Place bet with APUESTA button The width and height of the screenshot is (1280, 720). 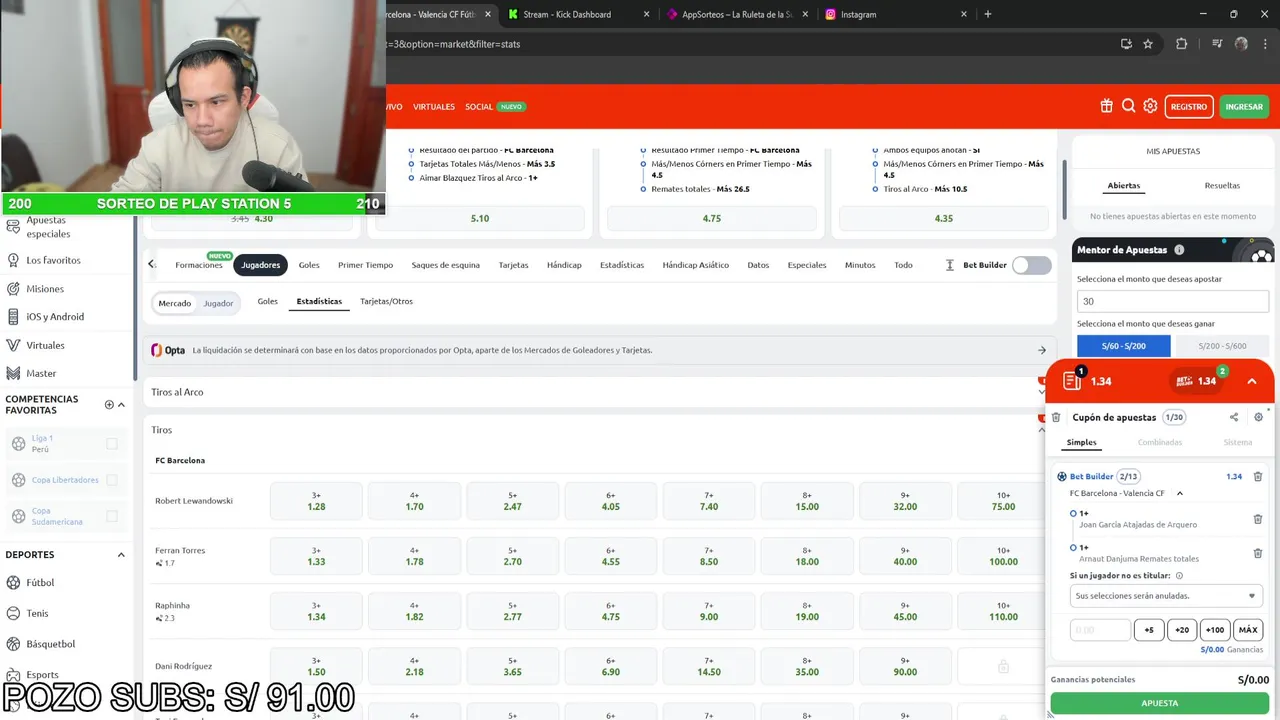(x=1160, y=703)
